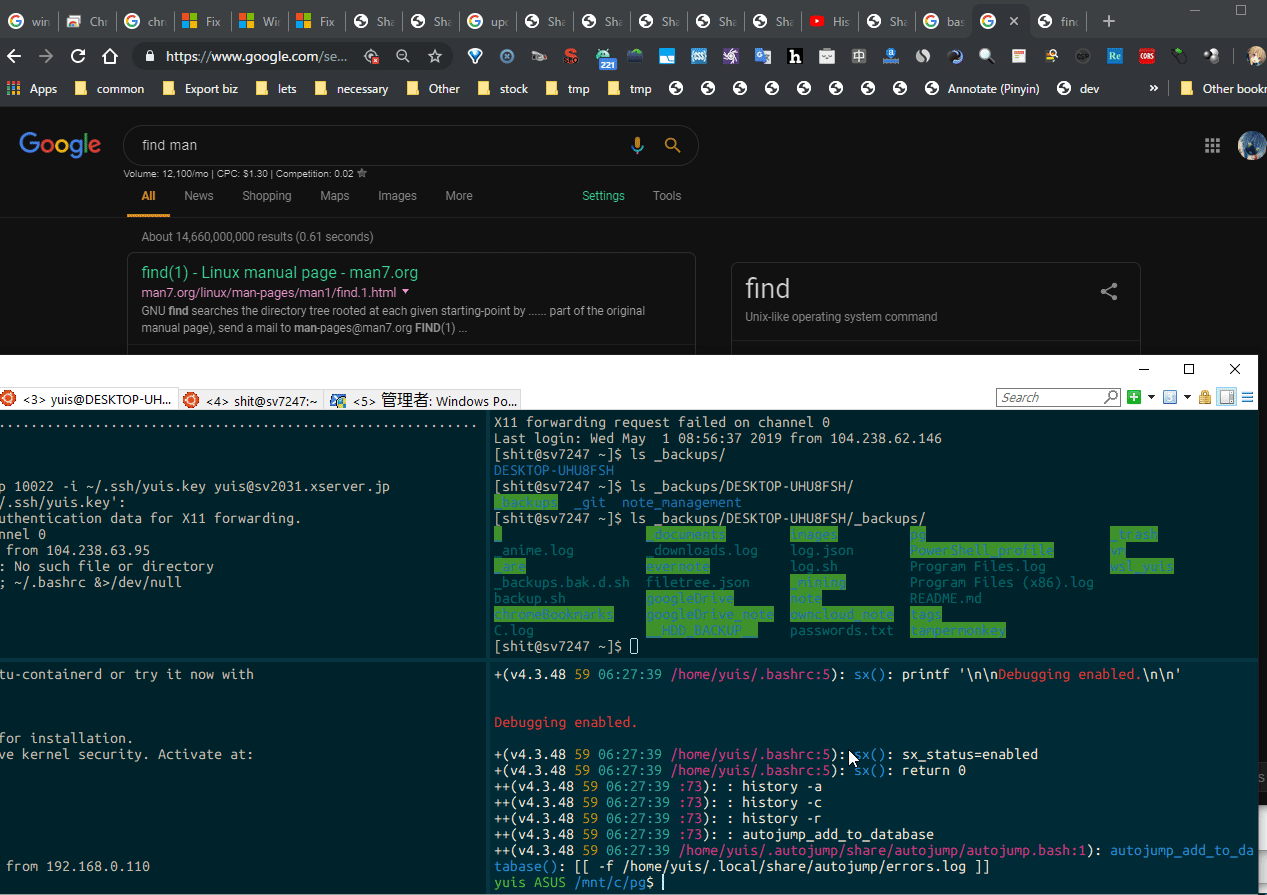The height and width of the screenshot is (895, 1267).
Task: Share the find knowledge panel
Action: (1108, 292)
